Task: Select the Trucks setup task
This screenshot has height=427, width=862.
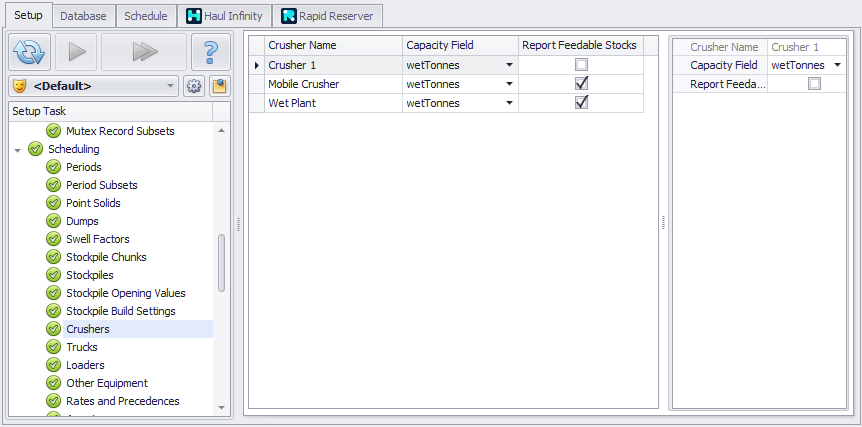Action: (82, 347)
